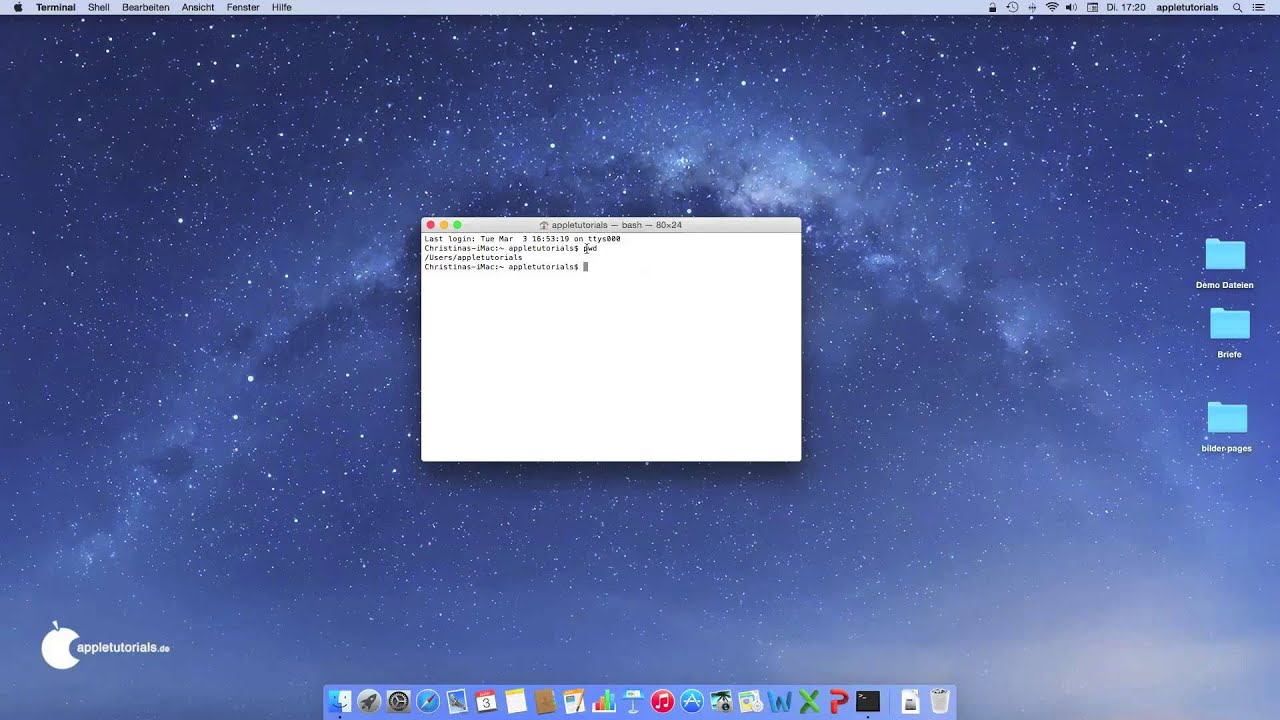
Task: Zoom Terminal window with green button
Action: tap(457, 225)
